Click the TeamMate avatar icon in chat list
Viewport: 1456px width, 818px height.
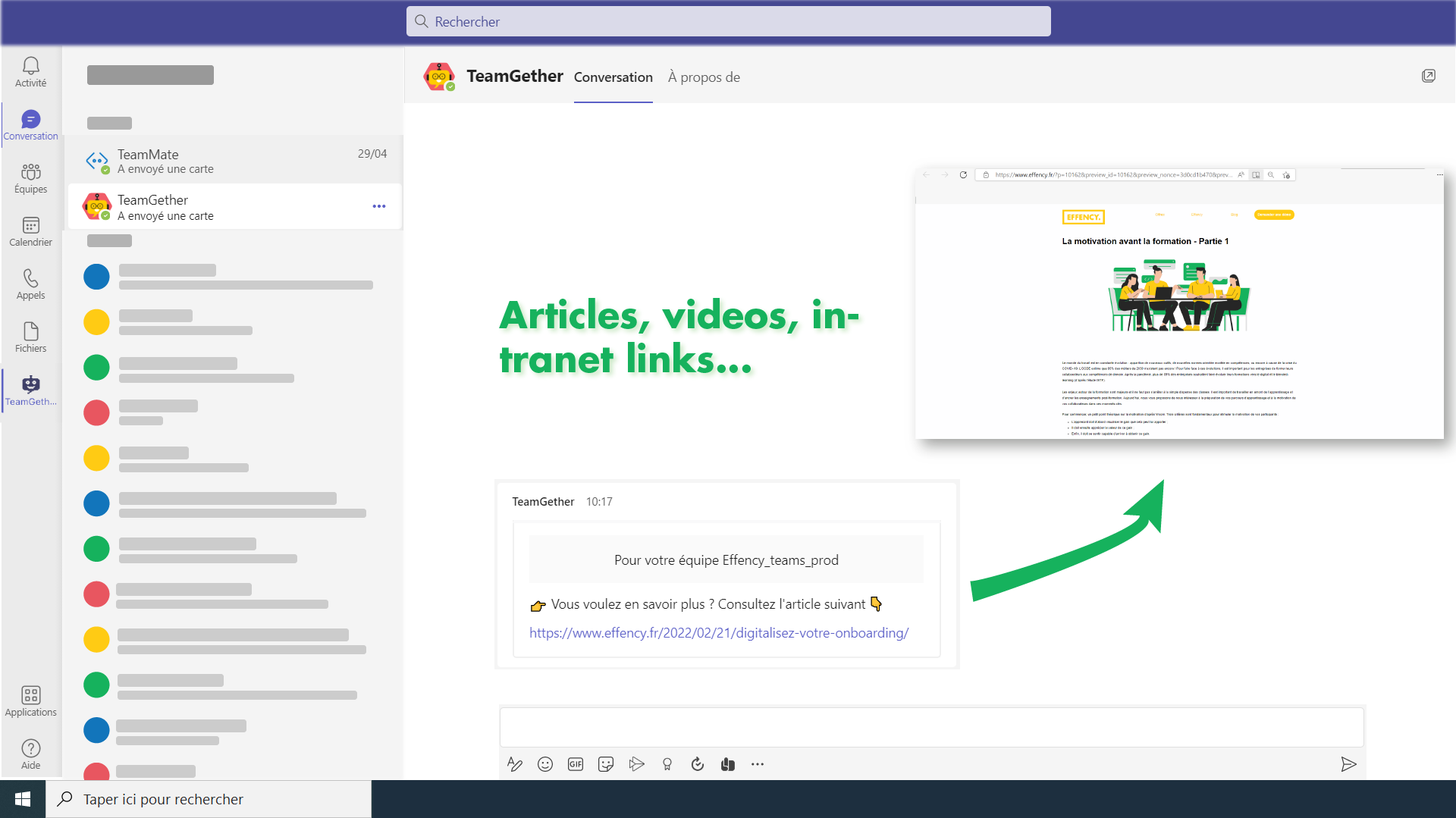click(97, 161)
